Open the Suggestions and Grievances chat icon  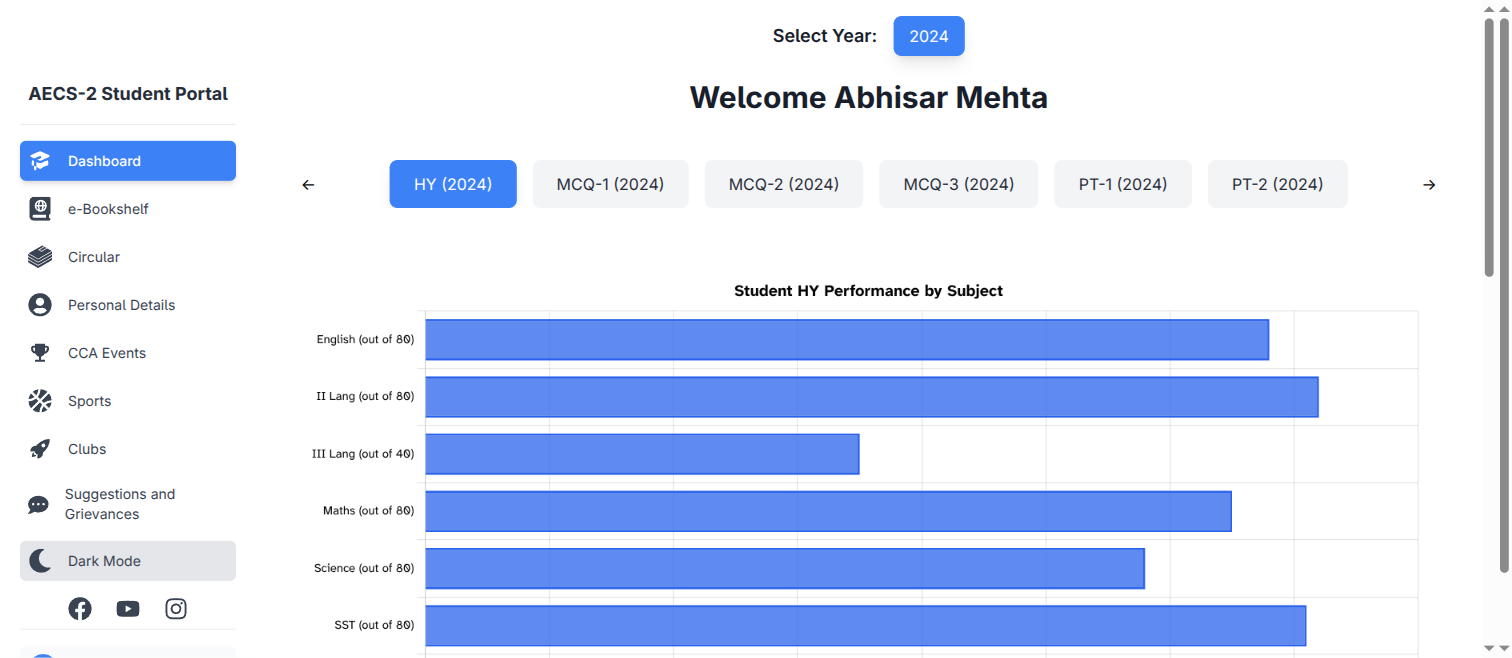tap(39, 505)
